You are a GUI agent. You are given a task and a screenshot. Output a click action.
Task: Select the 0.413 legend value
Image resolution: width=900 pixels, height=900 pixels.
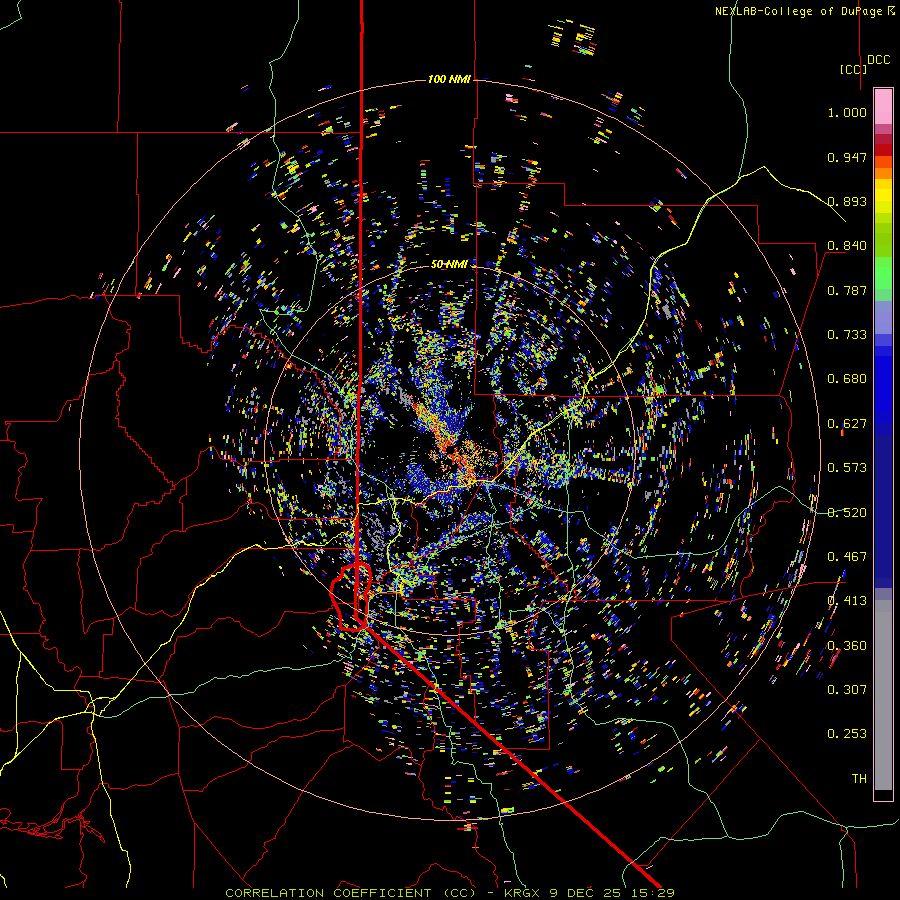tap(847, 601)
